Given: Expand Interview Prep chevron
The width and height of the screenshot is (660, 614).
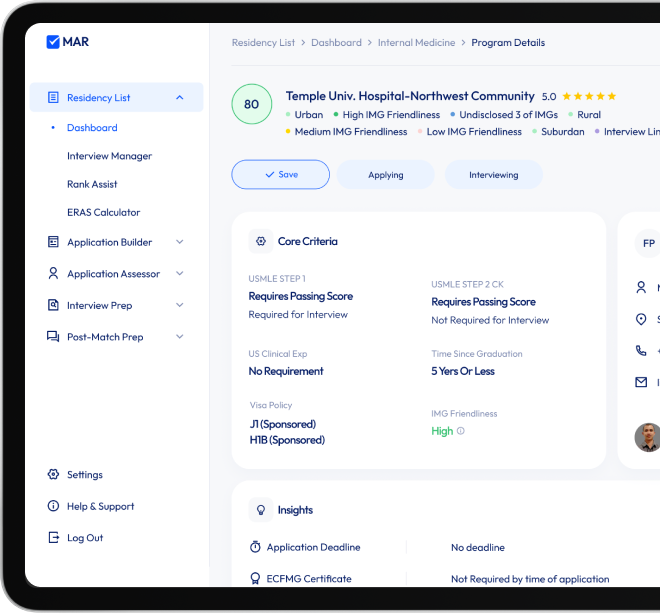Looking at the screenshot, I should click(x=180, y=305).
